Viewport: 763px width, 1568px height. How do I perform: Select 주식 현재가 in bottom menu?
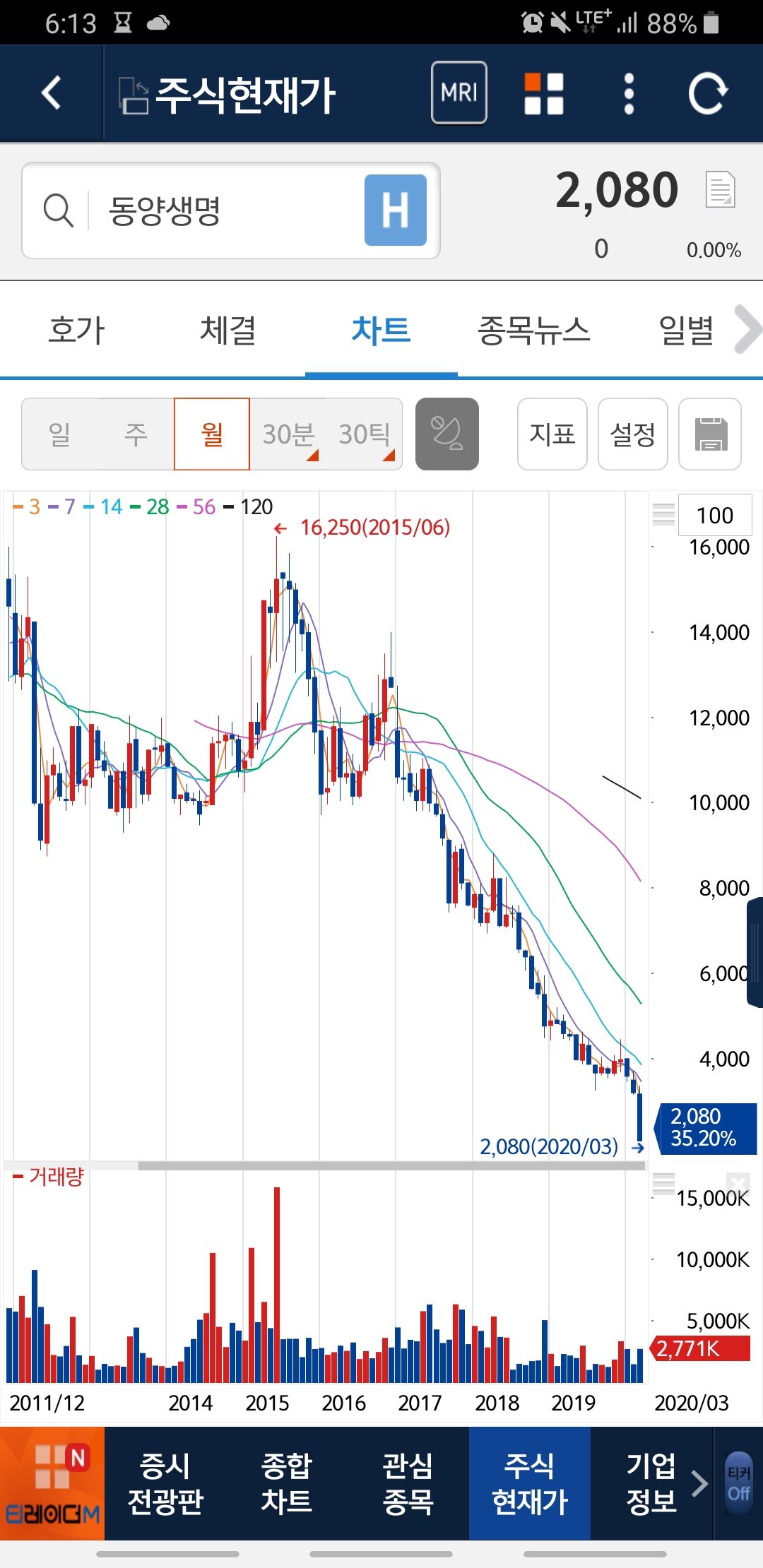point(530,1483)
